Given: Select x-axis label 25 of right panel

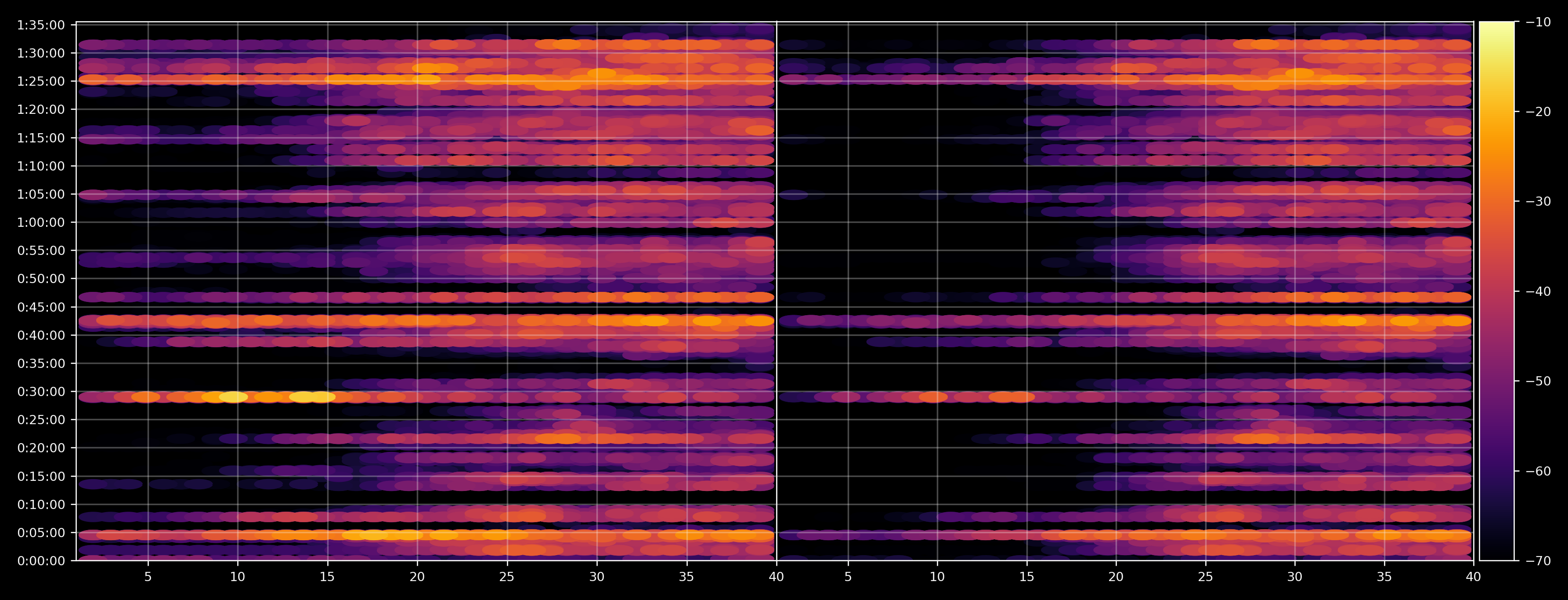Looking at the screenshot, I should click(1205, 576).
